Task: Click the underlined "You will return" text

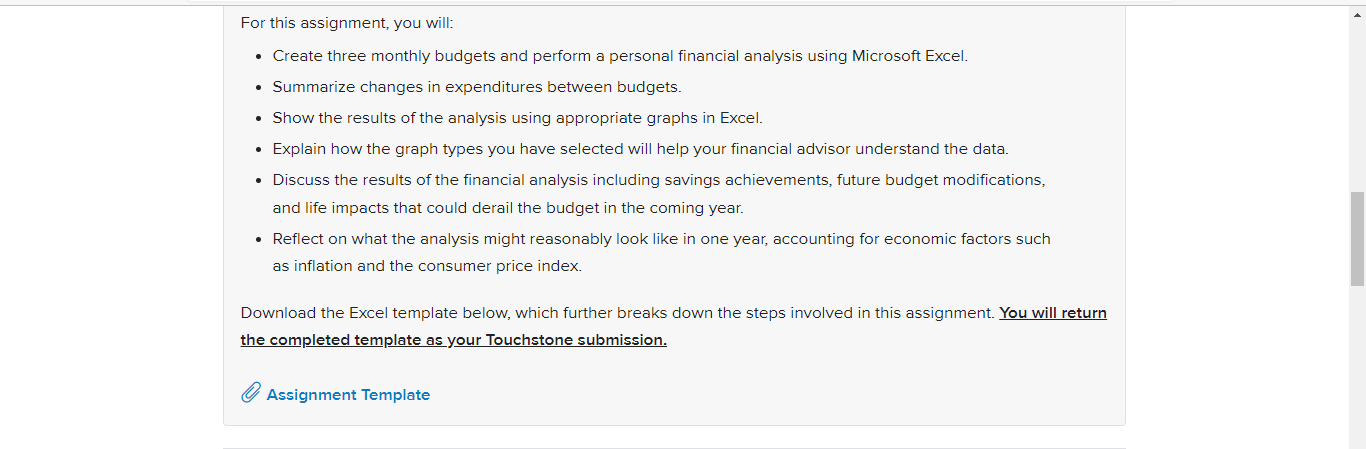Action: coord(1053,312)
